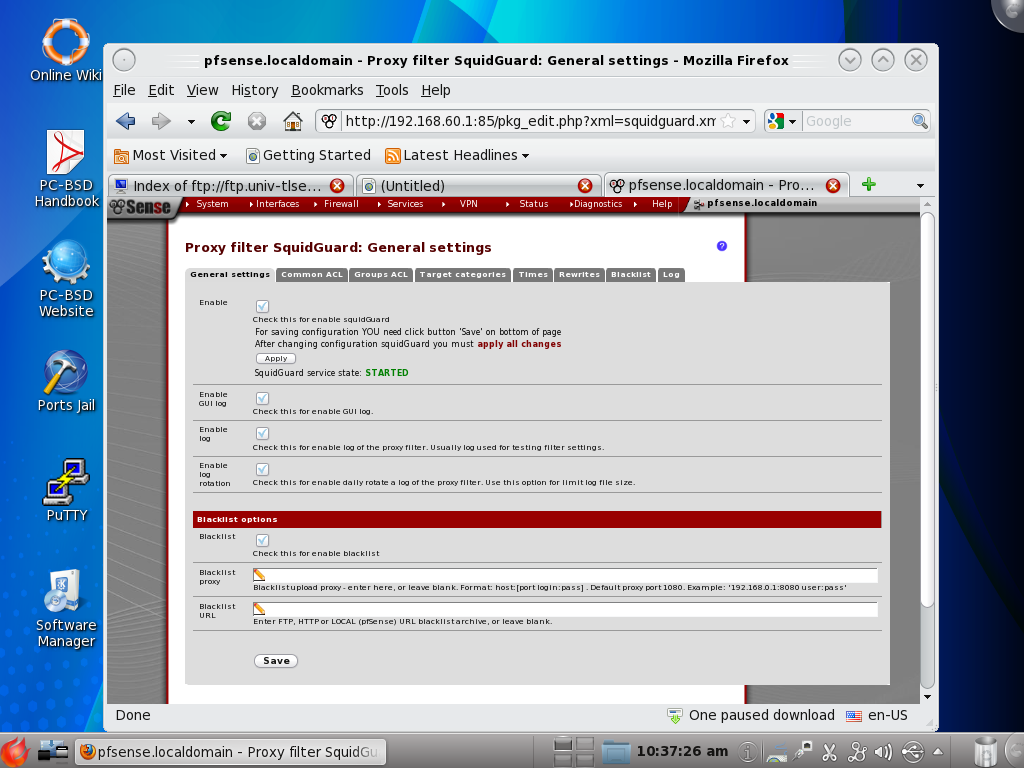This screenshot has width=1024, height=768.
Task: Open the Bookmarks menu
Action: pyautogui.click(x=327, y=90)
